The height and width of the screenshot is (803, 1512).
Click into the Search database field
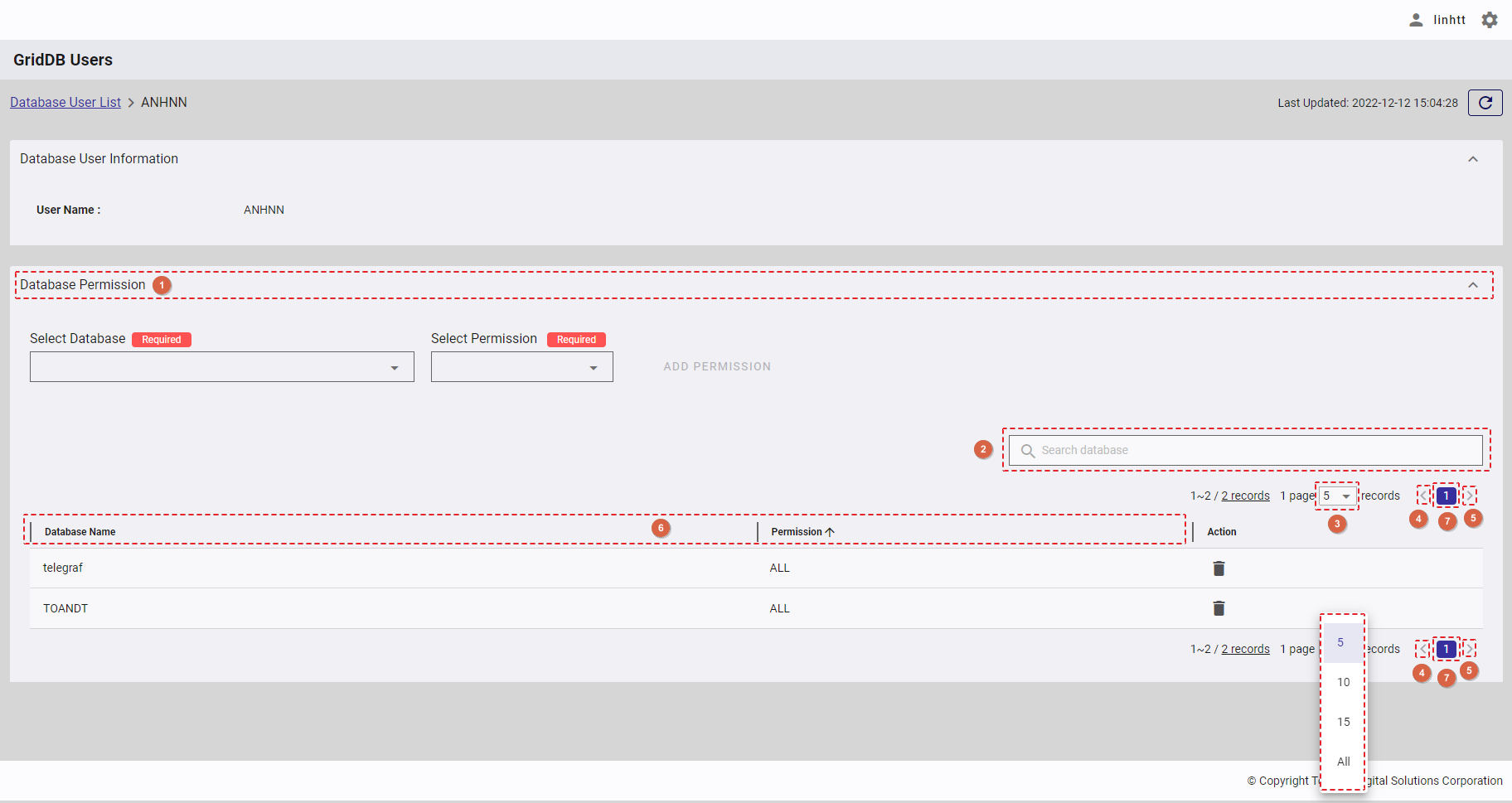pos(1245,450)
